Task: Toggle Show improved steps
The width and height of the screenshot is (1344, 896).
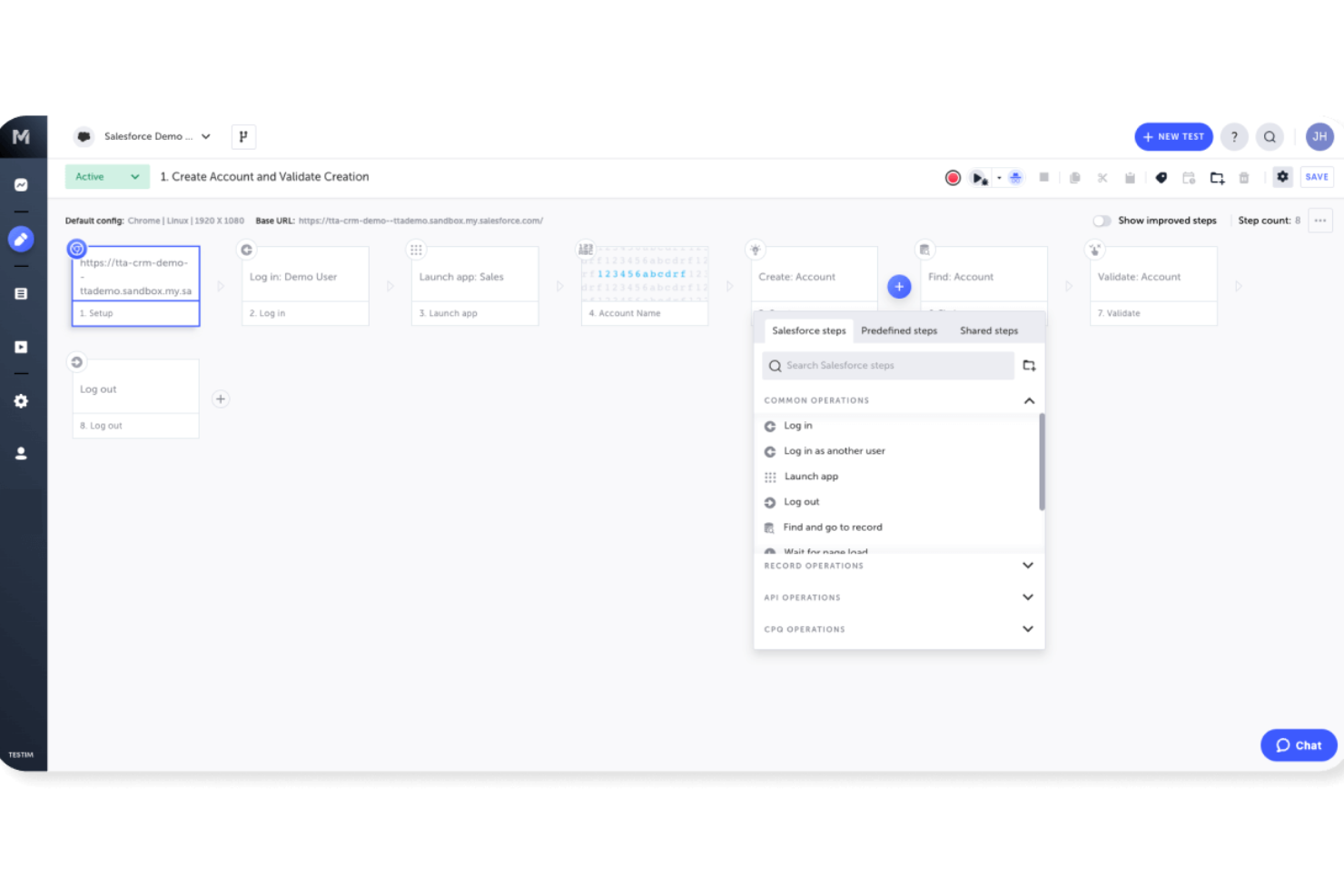Action: pyautogui.click(x=1102, y=220)
